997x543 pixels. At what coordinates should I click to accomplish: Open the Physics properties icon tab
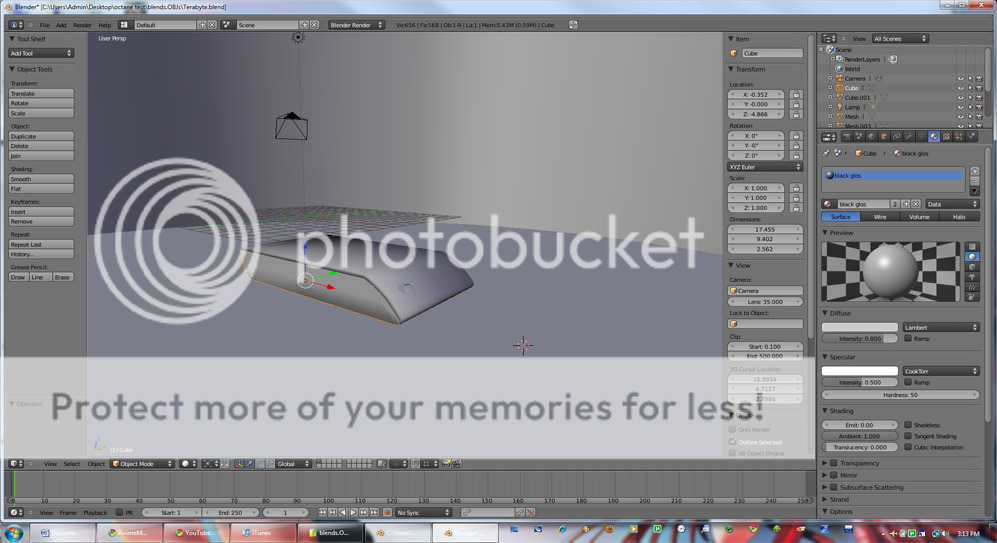tap(972, 136)
